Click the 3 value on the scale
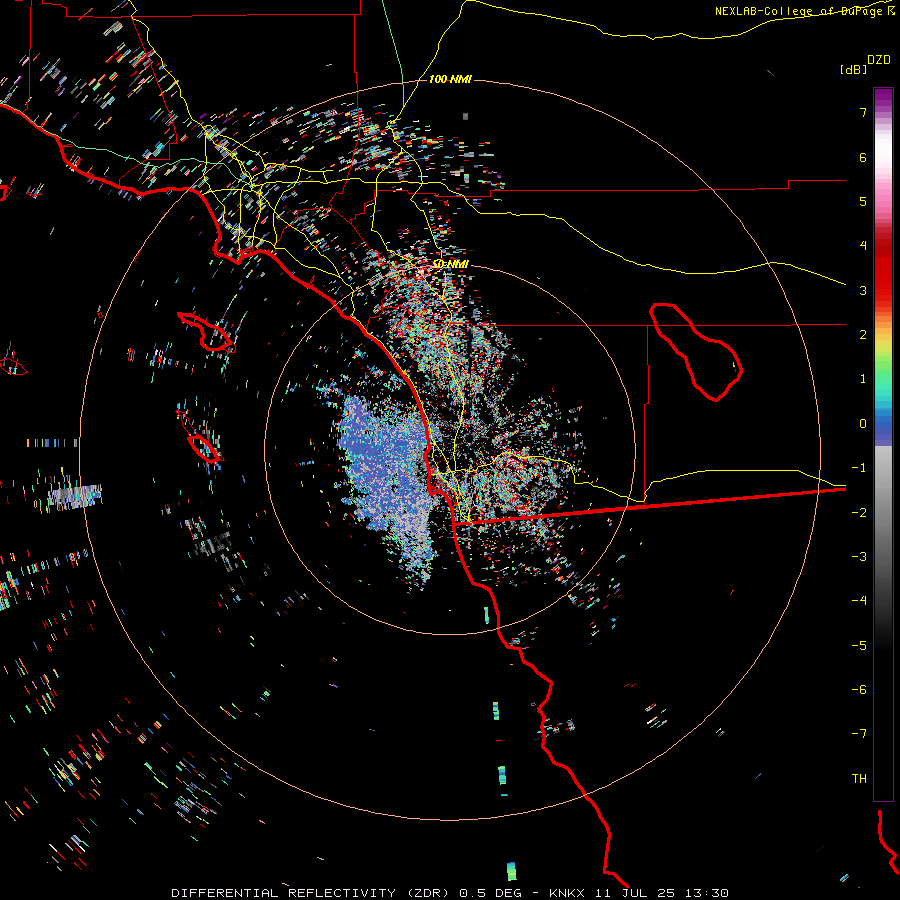 click(863, 290)
